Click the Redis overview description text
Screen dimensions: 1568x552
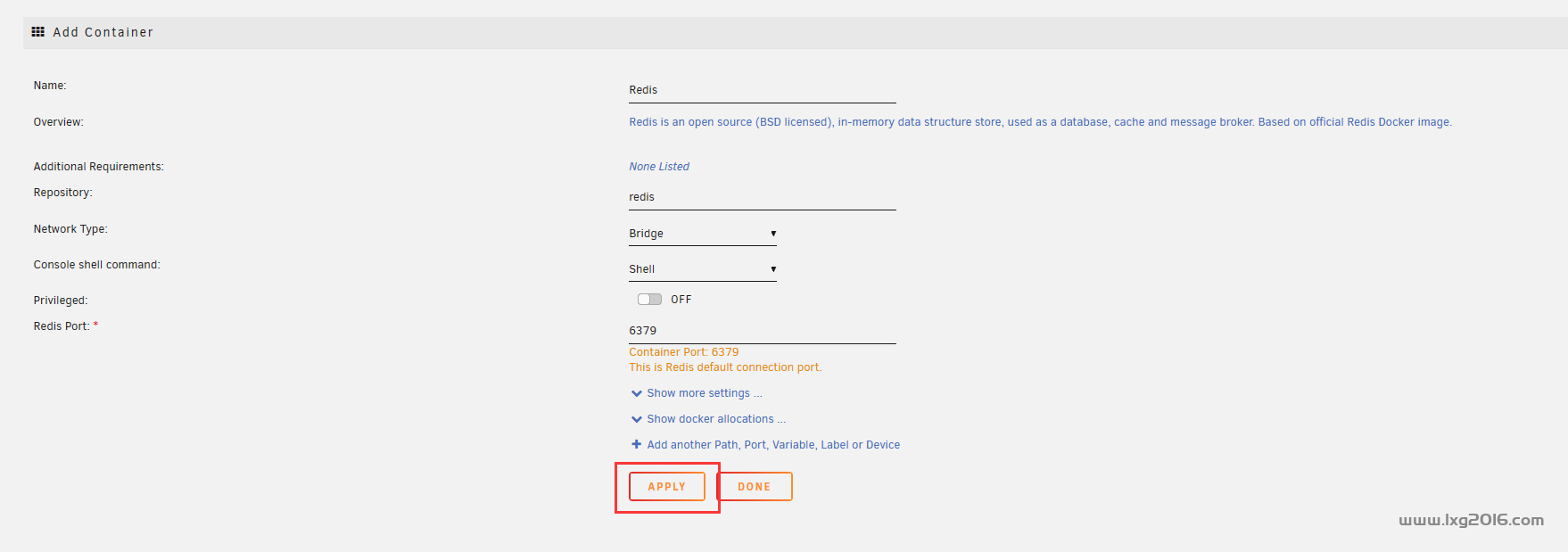1040,122
